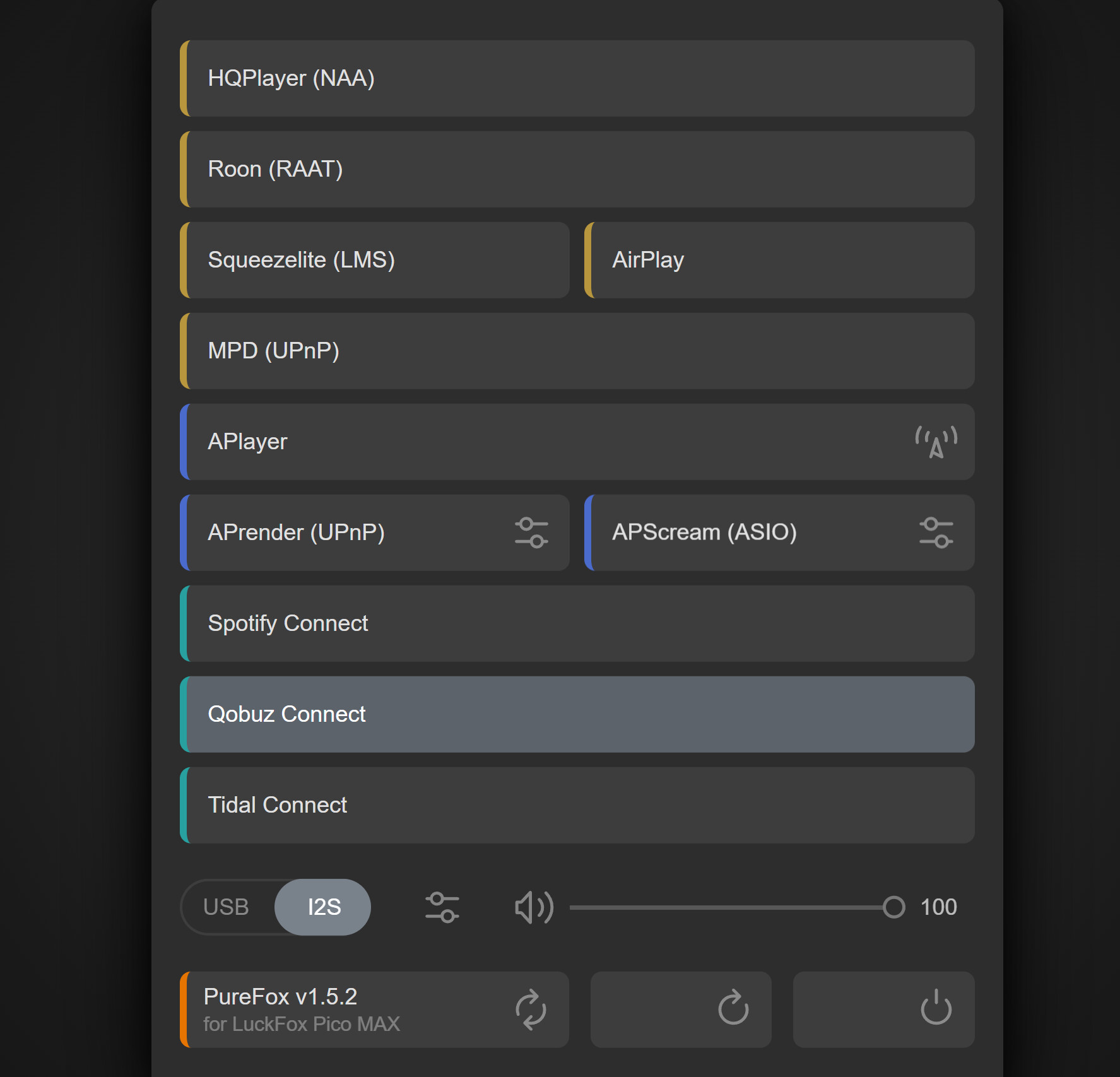Mute volume using the speaker icon
Image resolution: width=1120 pixels, height=1077 pixels.
pos(534,907)
